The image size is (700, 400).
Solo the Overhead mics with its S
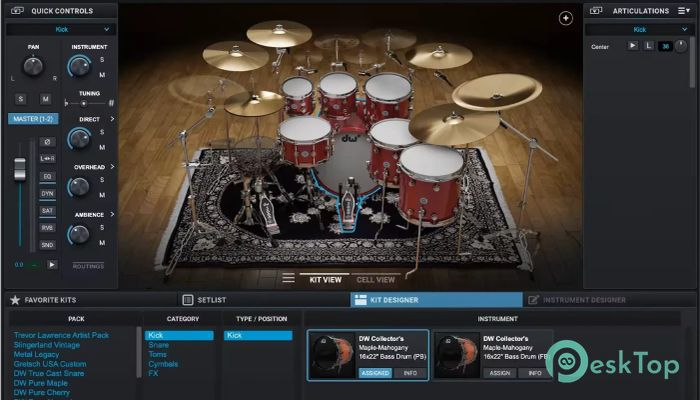click(102, 180)
